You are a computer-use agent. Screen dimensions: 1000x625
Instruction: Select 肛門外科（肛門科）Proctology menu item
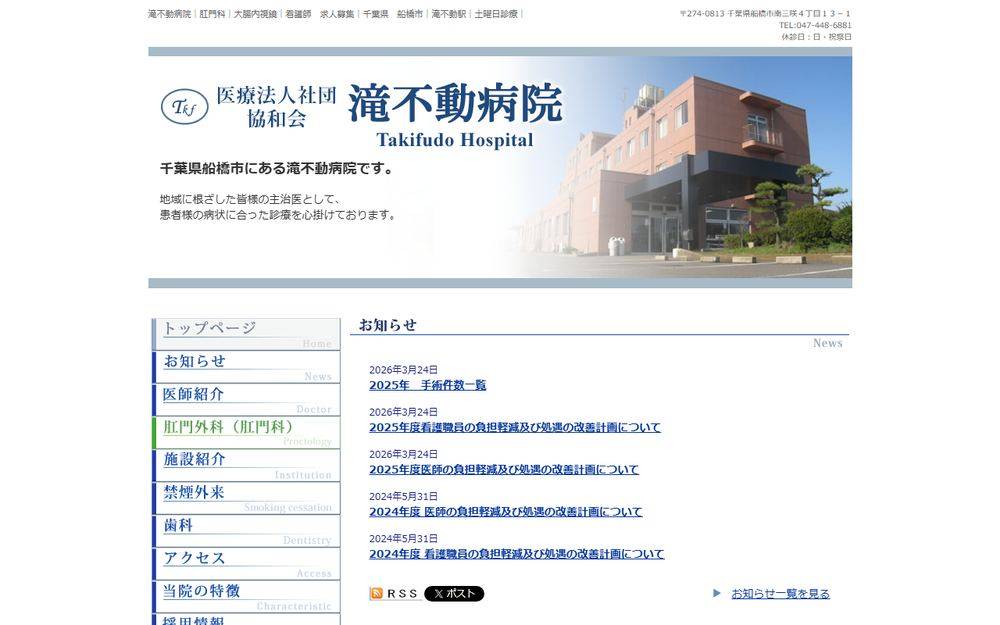click(246, 433)
